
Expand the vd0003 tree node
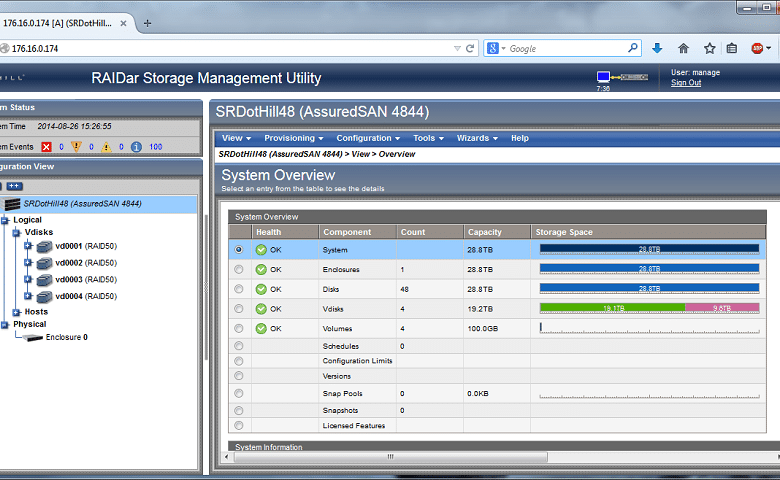click(x=28, y=280)
